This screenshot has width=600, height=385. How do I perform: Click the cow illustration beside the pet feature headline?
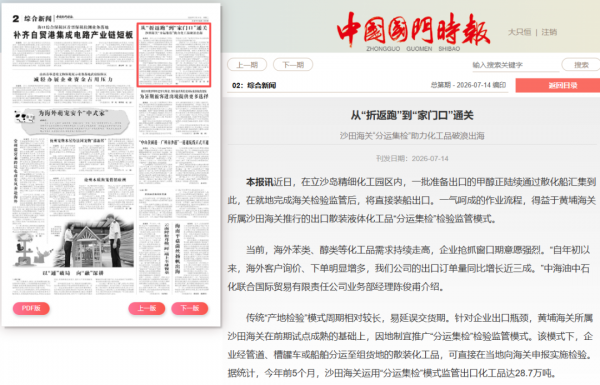tap(24, 117)
